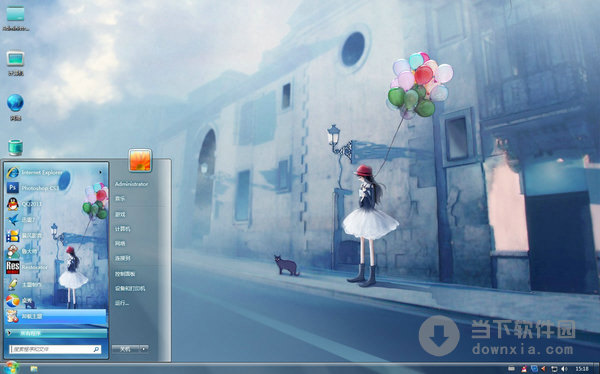This screenshot has width=600, height=374.
Task: Select Administrator in the Start menu
Action: coord(131,184)
